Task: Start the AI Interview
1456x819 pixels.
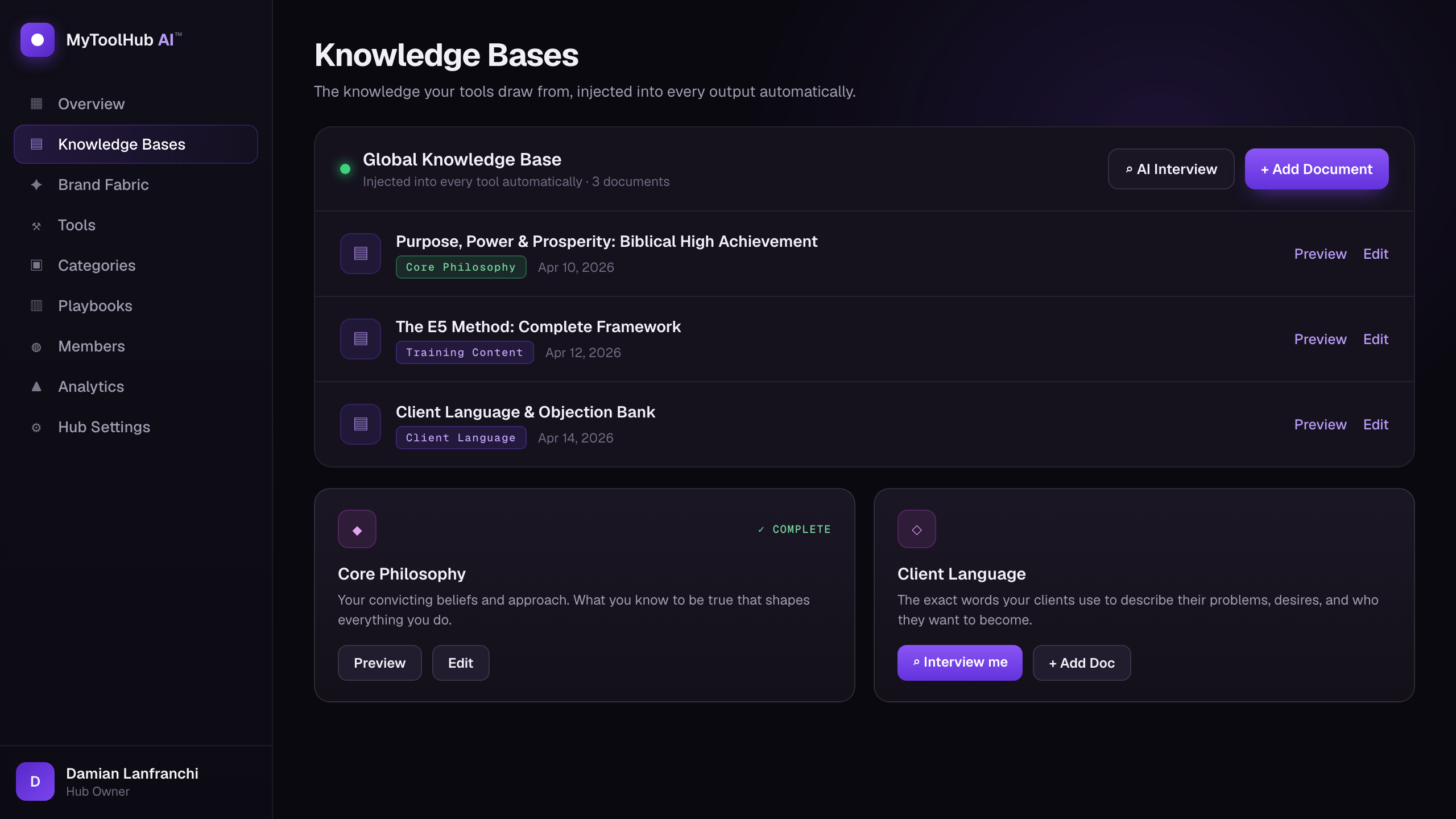Action: (1171, 169)
